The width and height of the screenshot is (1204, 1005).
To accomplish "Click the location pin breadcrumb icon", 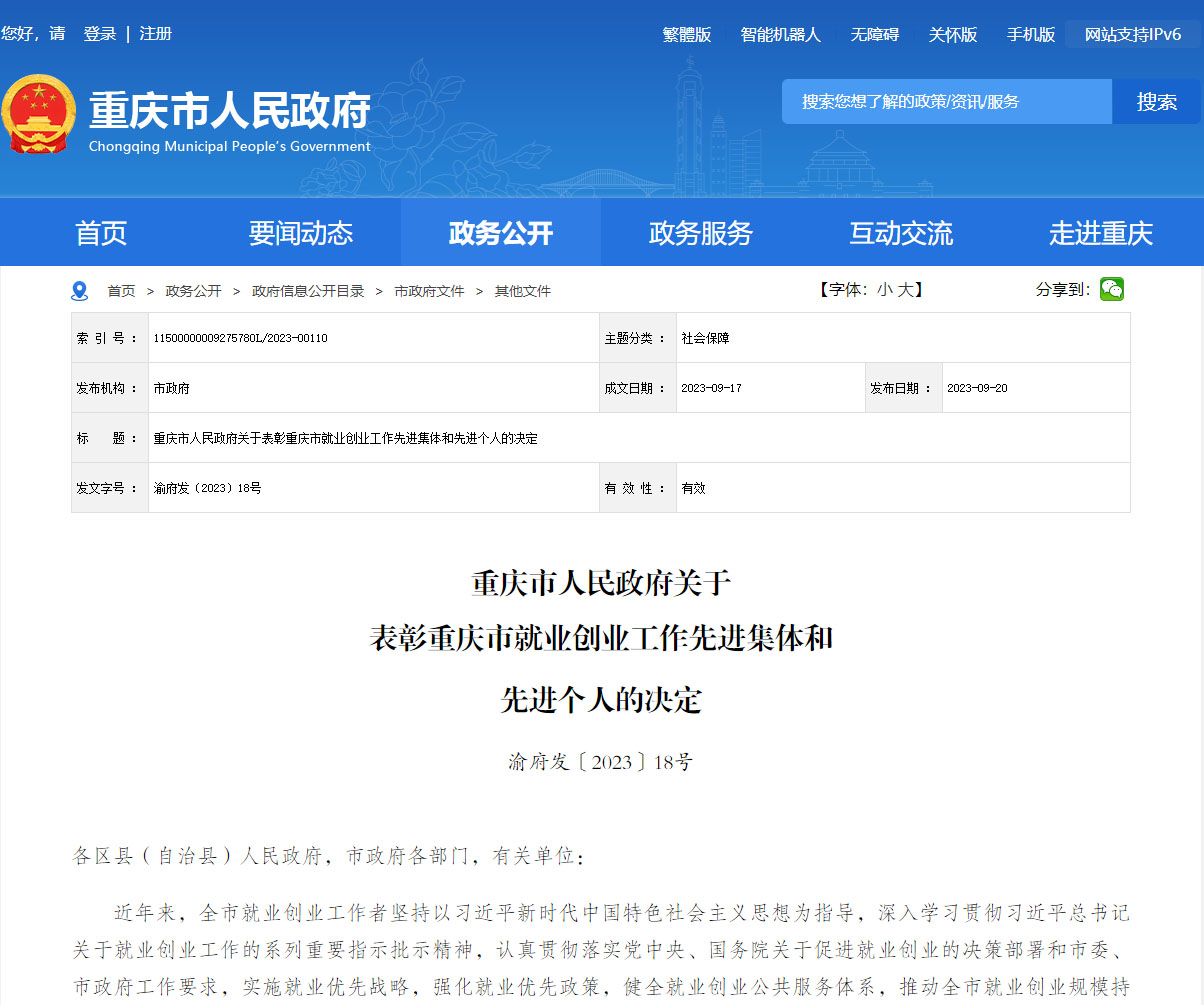I will (80, 291).
